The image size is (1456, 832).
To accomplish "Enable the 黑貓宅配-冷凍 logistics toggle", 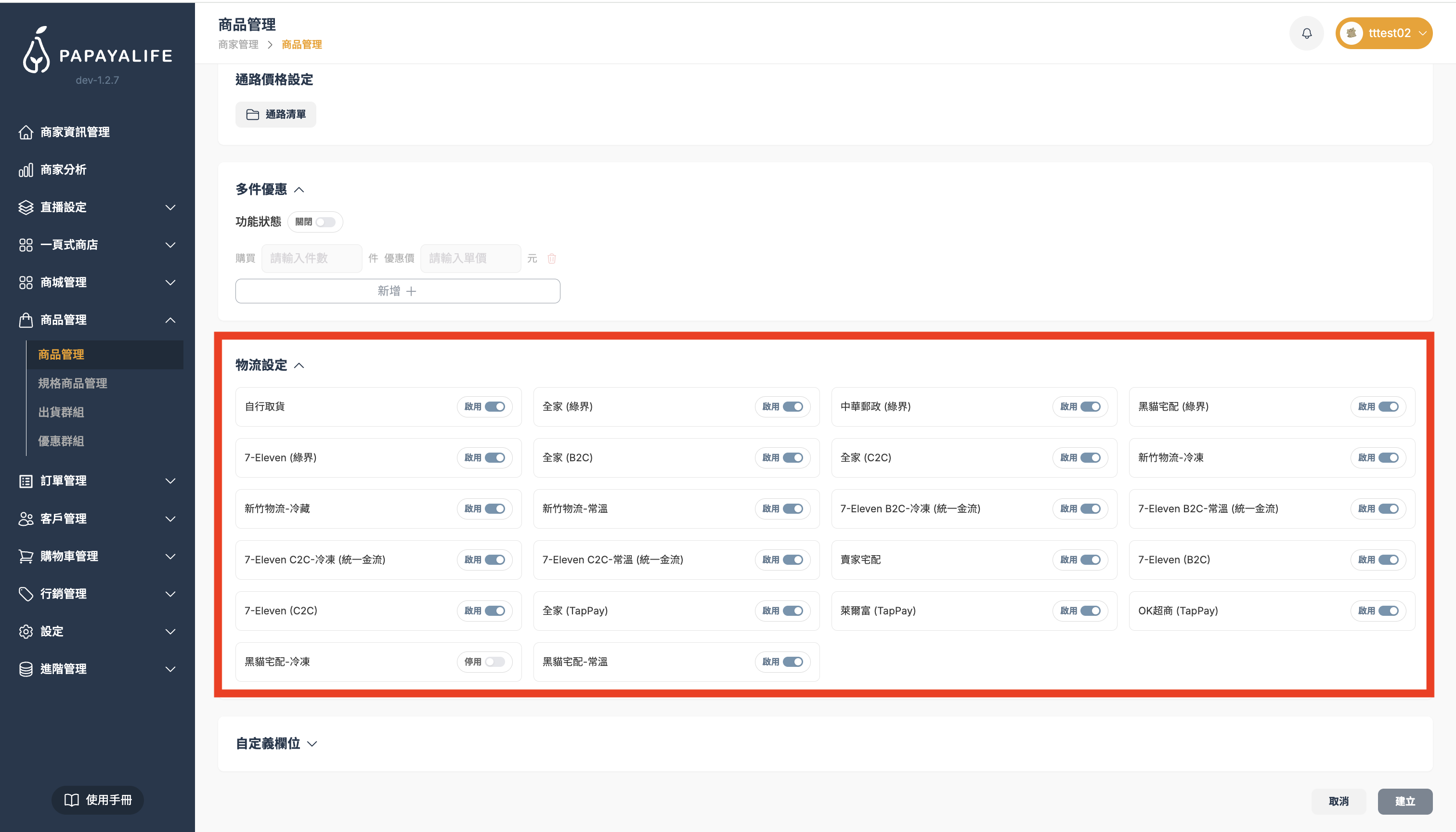I will (x=494, y=662).
